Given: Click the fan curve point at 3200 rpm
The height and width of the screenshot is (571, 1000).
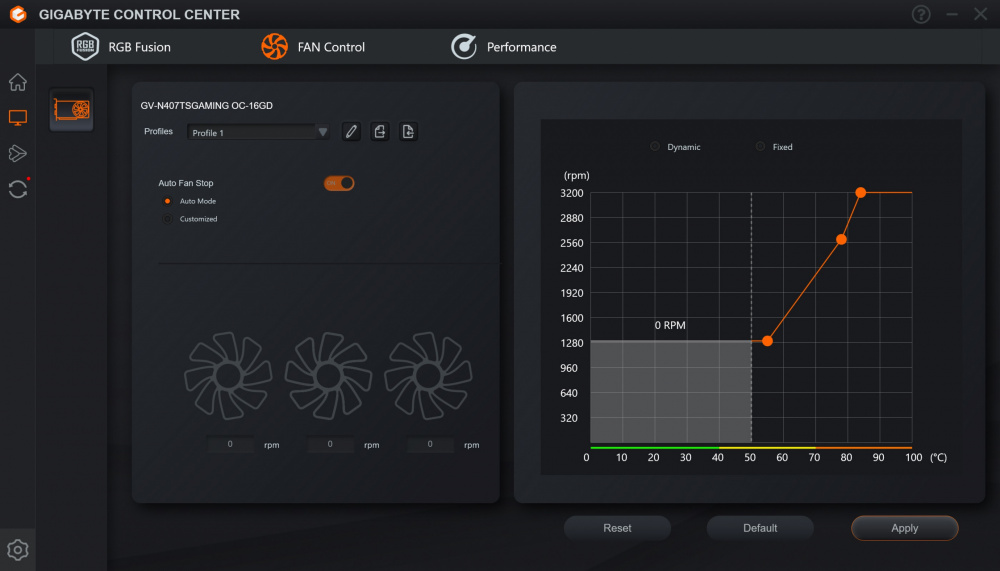Looking at the screenshot, I should point(860,192).
